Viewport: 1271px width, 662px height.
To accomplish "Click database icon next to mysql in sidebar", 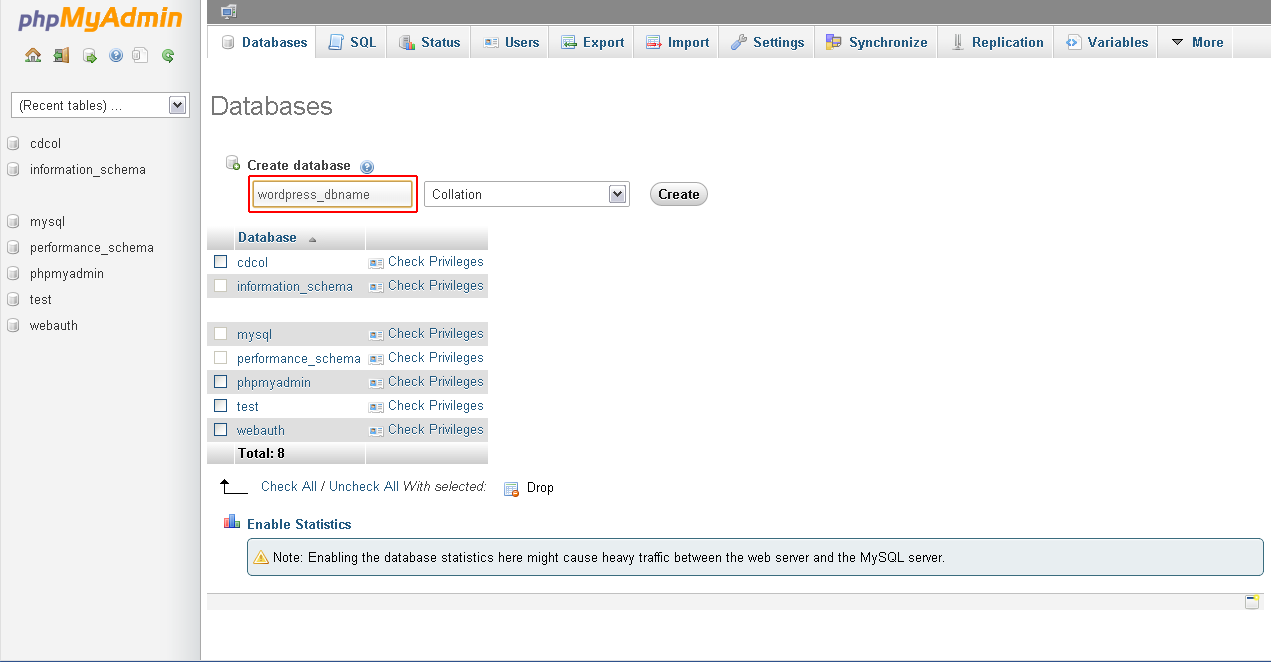I will 13,221.
